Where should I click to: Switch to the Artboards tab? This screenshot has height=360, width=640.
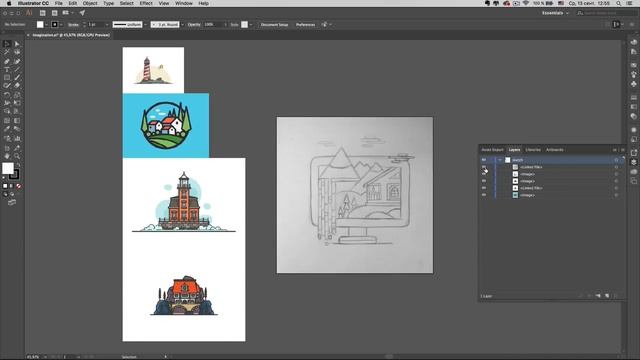click(x=555, y=150)
